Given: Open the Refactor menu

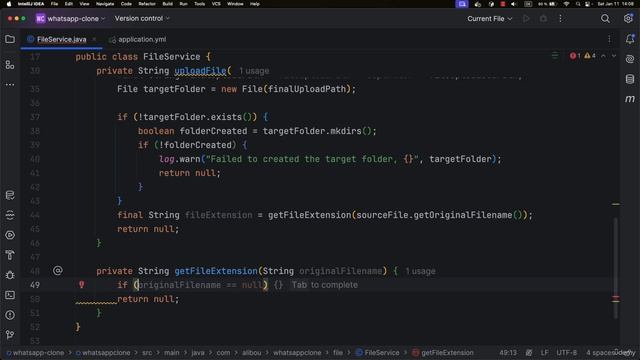Looking at the screenshot, I should [147, 4].
